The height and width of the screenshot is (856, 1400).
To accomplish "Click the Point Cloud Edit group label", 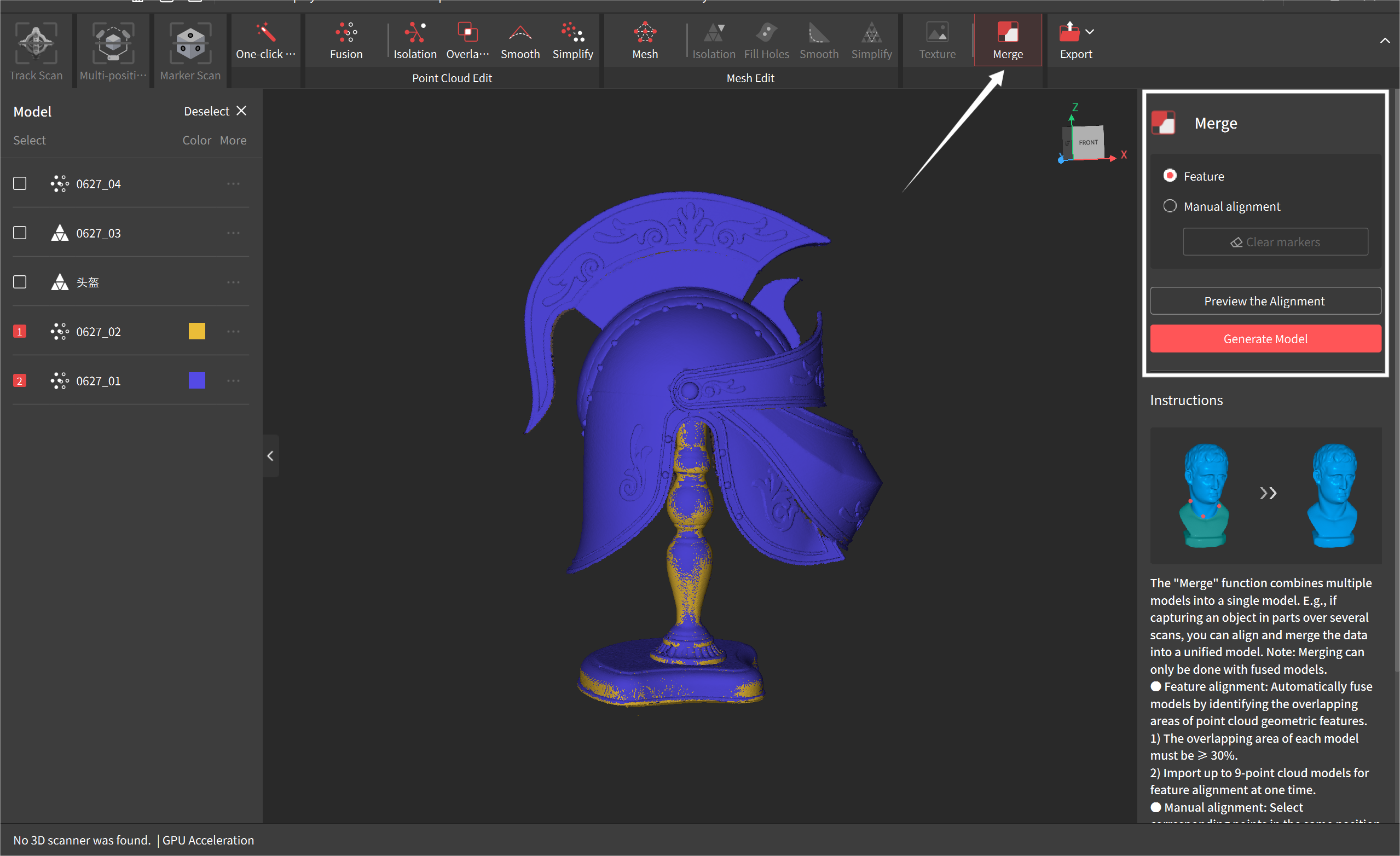I will pyautogui.click(x=452, y=78).
